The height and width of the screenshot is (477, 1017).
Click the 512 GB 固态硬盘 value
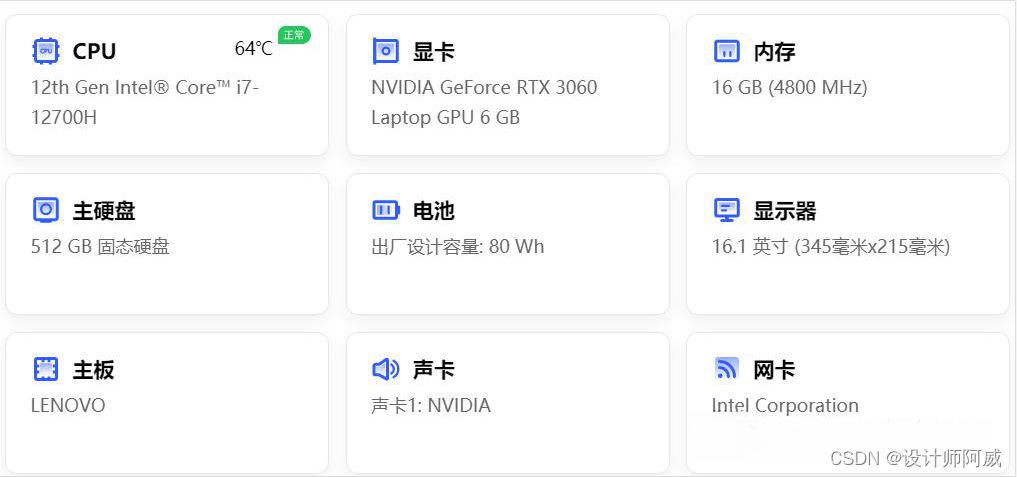(x=101, y=247)
